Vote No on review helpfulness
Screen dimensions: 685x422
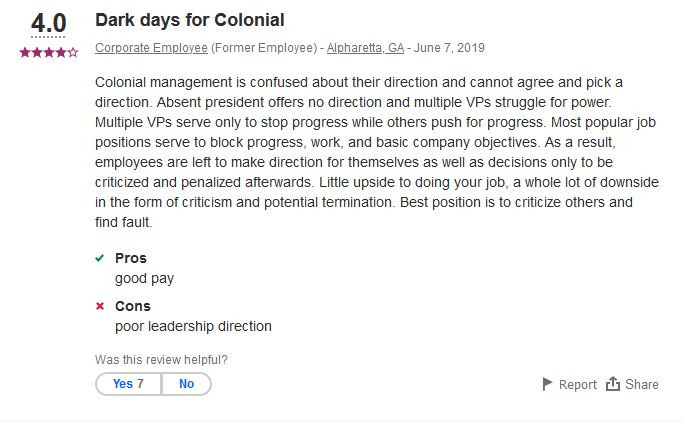[x=187, y=384]
